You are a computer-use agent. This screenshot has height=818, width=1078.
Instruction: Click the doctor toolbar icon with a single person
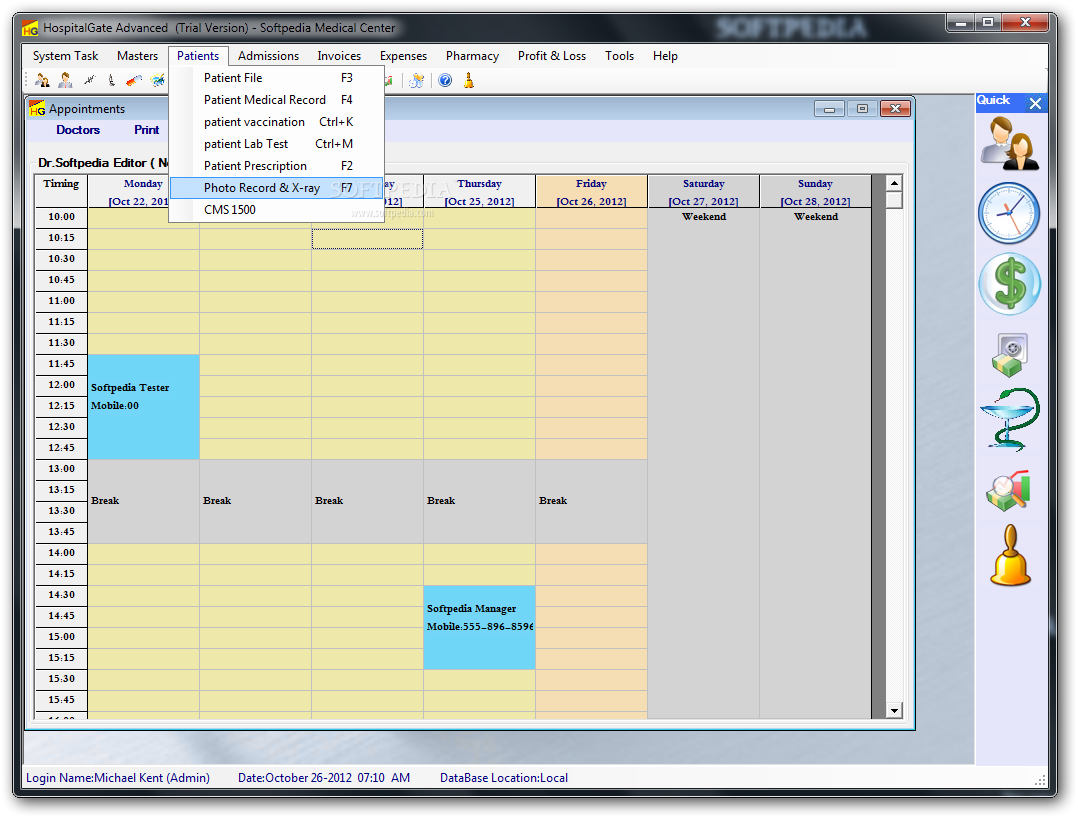click(x=65, y=80)
